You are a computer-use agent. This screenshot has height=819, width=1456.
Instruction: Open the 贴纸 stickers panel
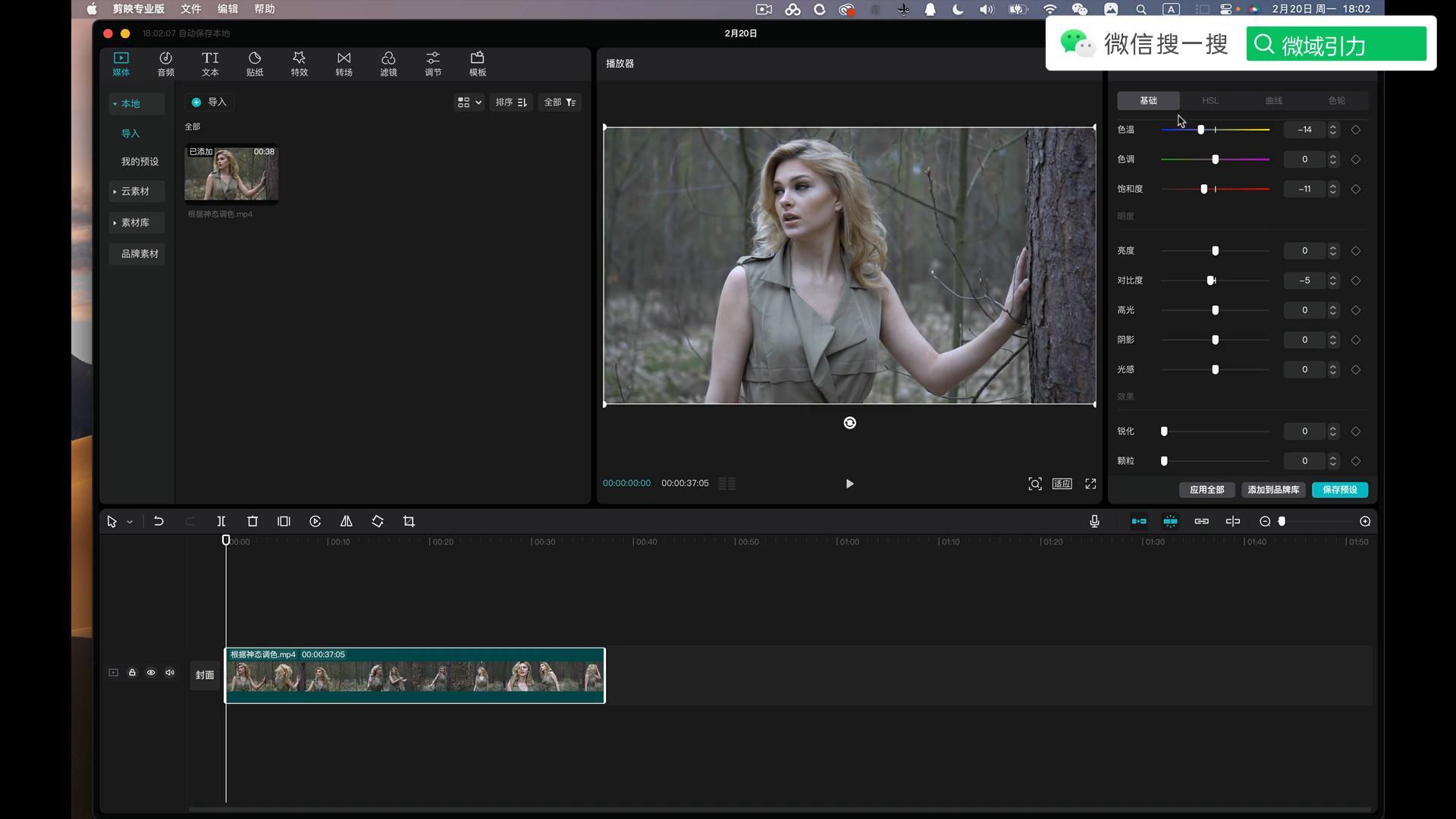tap(255, 64)
